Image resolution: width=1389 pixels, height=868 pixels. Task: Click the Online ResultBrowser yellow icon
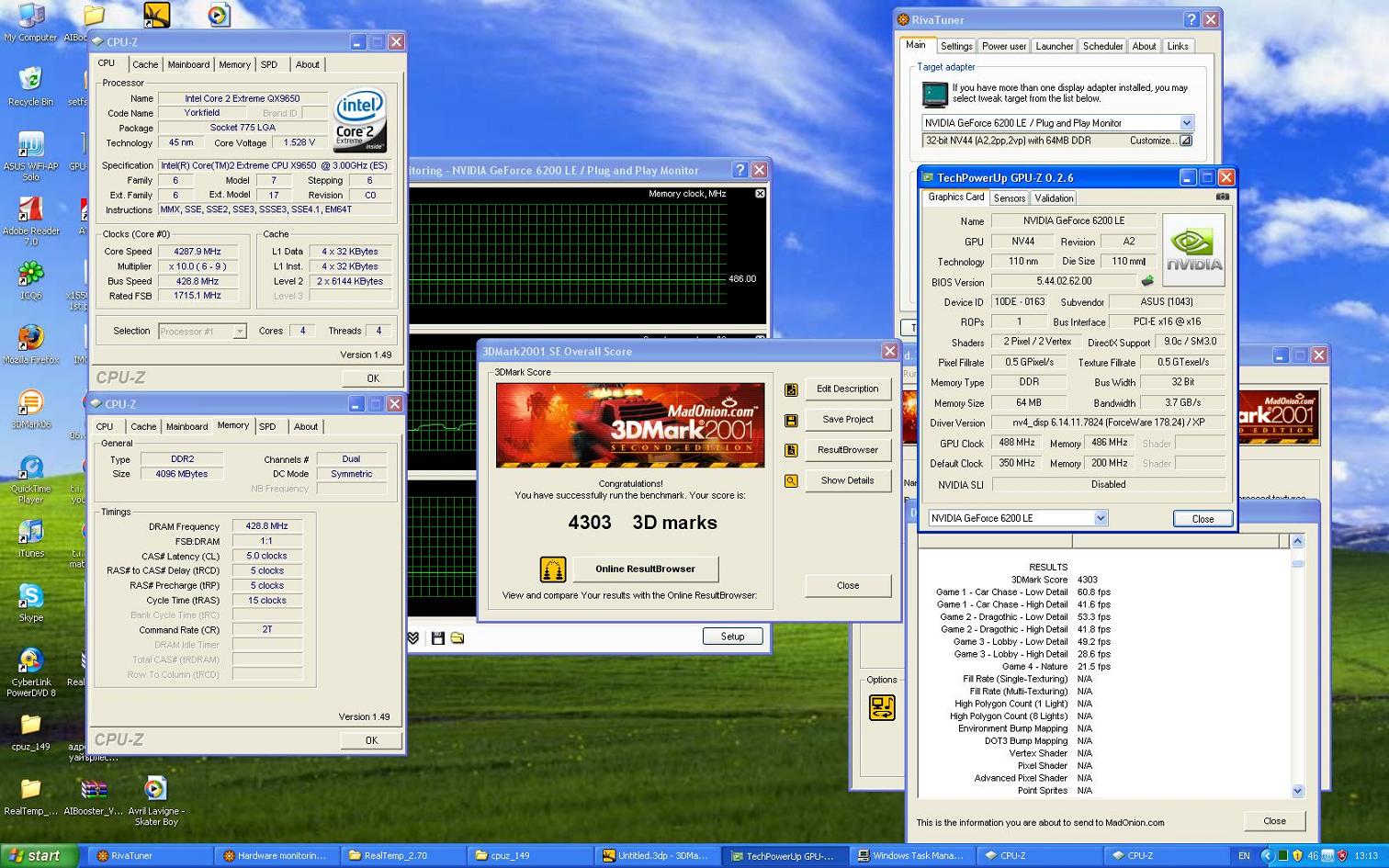click(x=553, y=569)
